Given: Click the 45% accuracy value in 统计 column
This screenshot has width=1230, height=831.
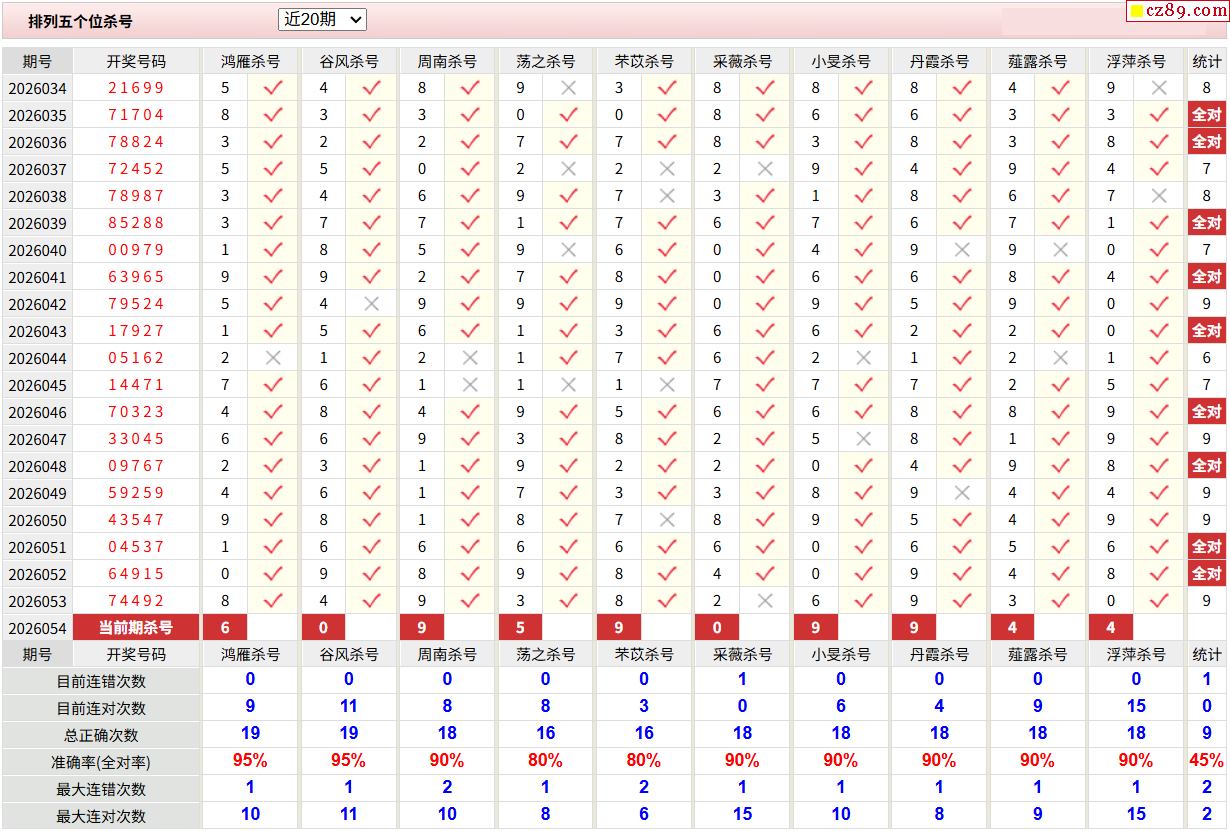Looking at the screenshot, I should (1207, 761).
